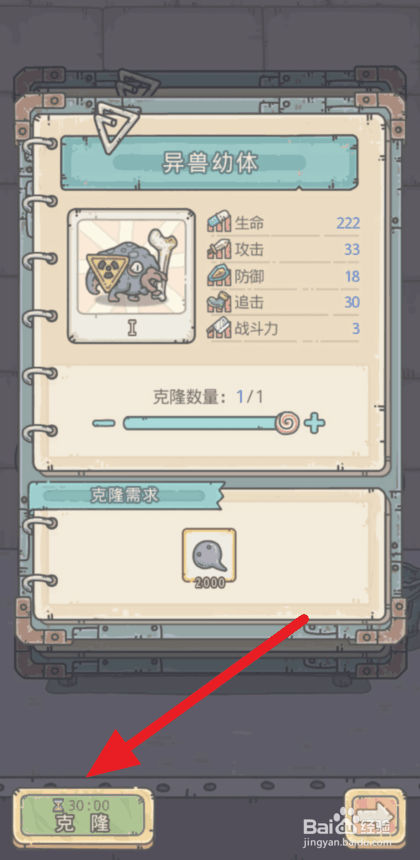
Task: Click the 异兽幼体 title banner
Action: [209, 163]
